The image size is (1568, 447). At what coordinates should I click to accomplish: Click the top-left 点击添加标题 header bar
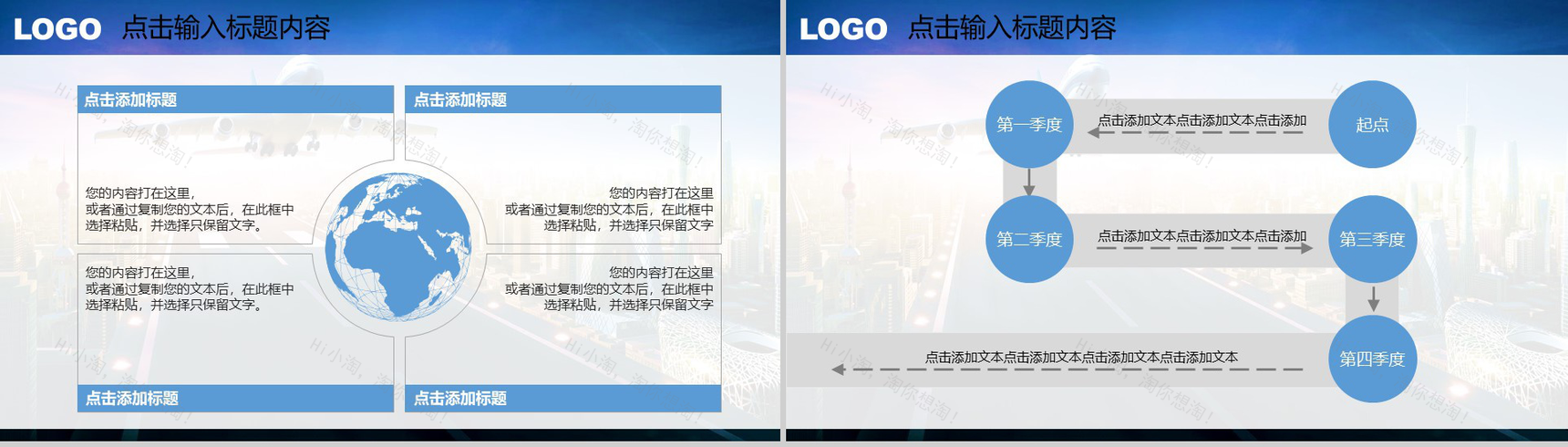[x=235, y=99]
